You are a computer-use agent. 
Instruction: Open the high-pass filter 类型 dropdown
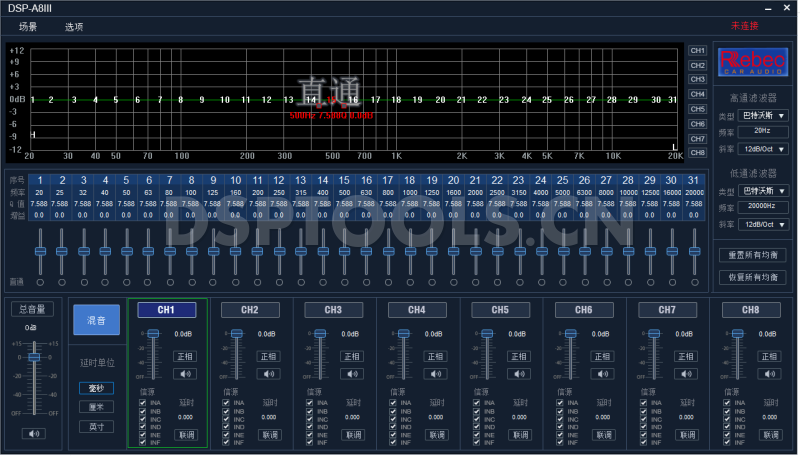click(x=763, y=116)
